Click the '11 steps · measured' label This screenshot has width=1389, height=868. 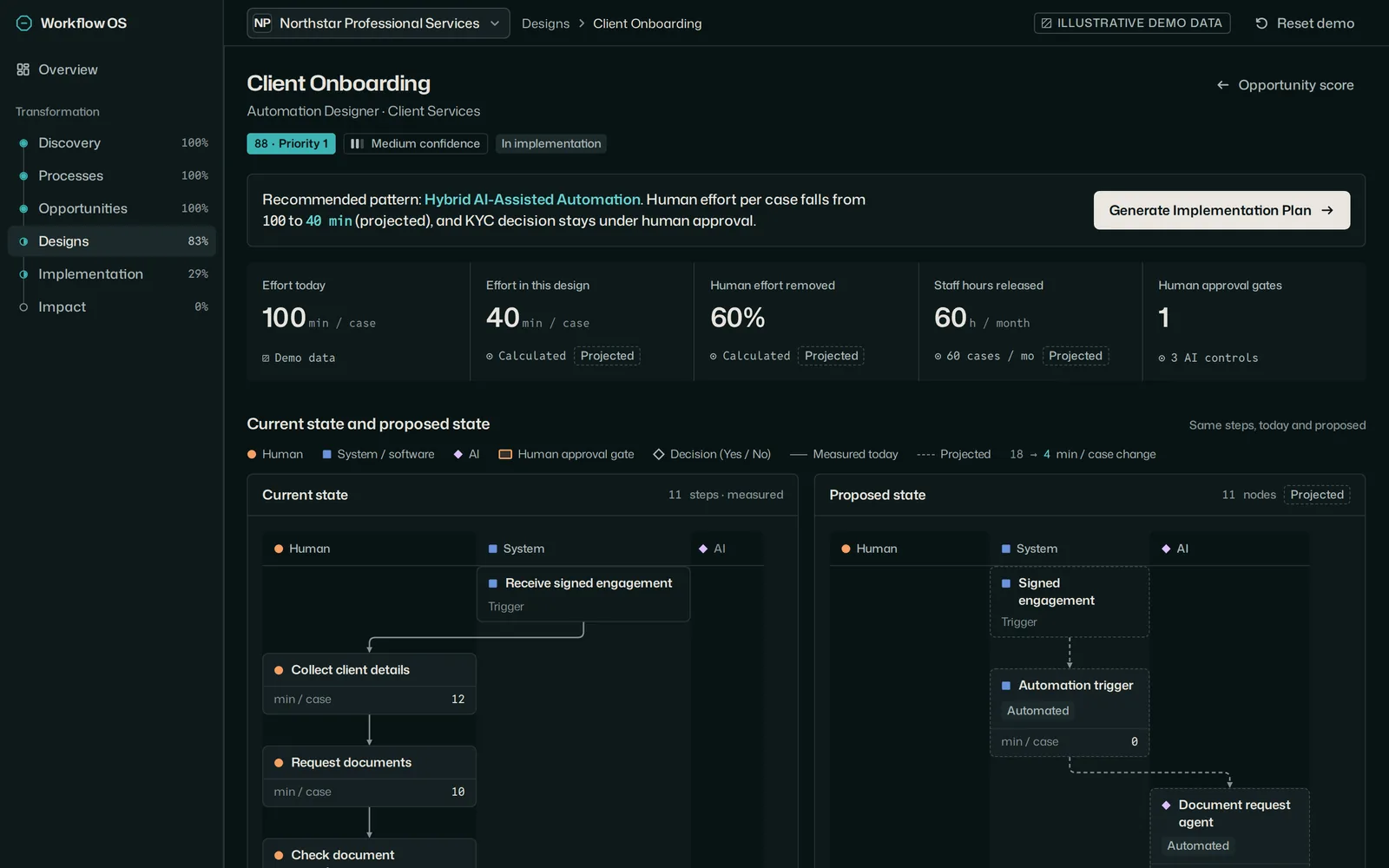coord(726,495)
